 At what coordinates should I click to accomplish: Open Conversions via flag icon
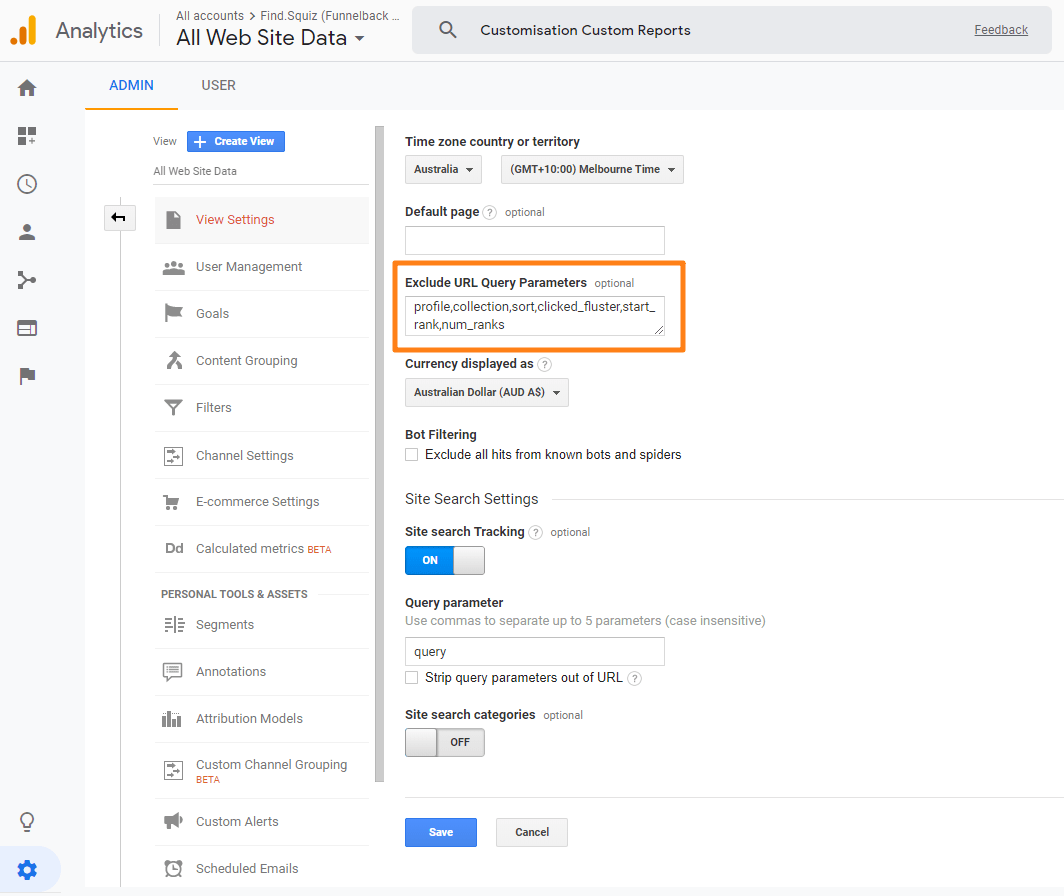point(26,376)
